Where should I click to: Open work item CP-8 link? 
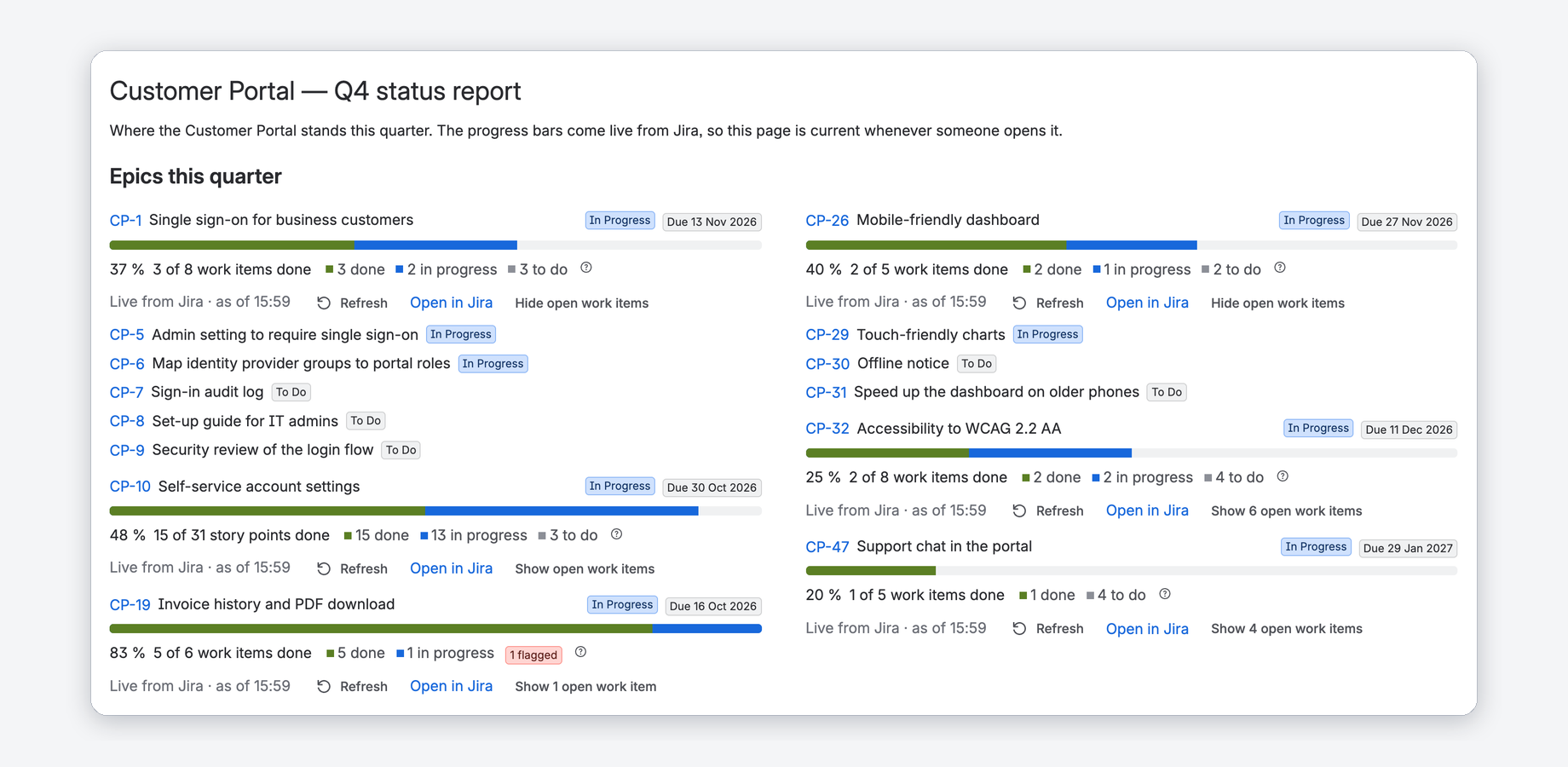pyautogui.click(x=127, y=421)
